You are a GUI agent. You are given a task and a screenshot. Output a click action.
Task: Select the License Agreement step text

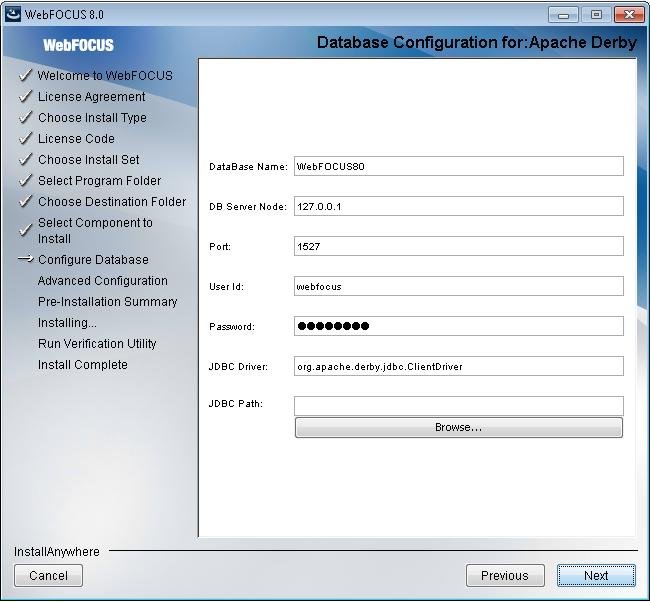click(92, 97)
